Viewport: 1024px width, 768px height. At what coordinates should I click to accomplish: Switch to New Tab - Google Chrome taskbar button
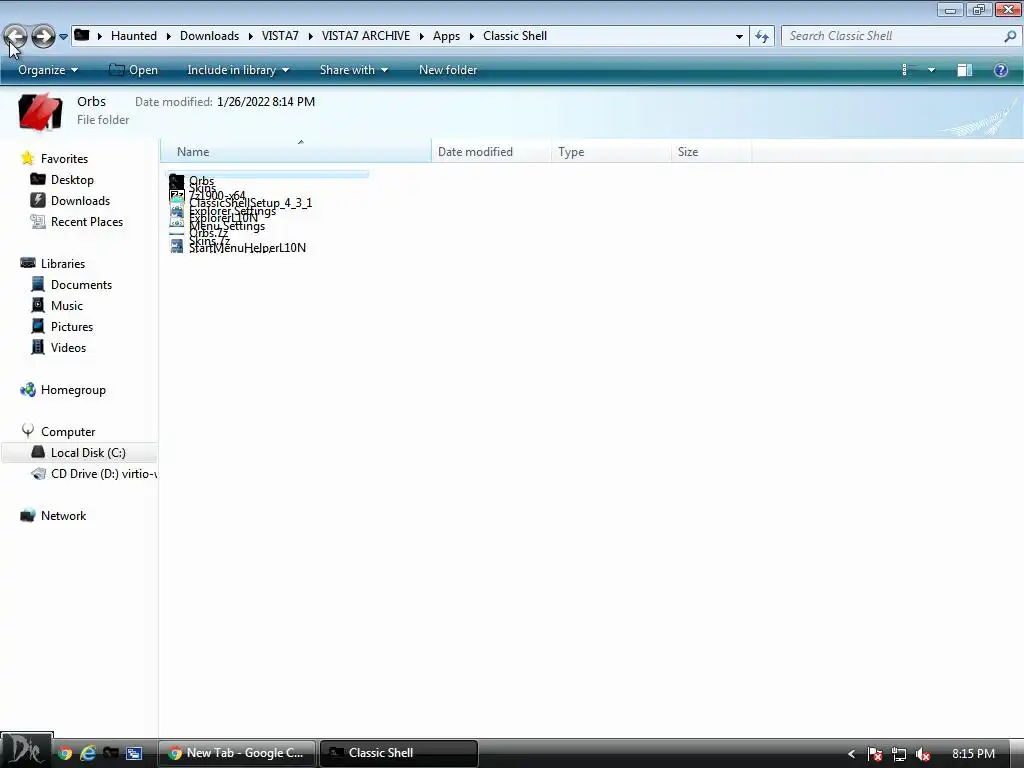tap(238, 753)
